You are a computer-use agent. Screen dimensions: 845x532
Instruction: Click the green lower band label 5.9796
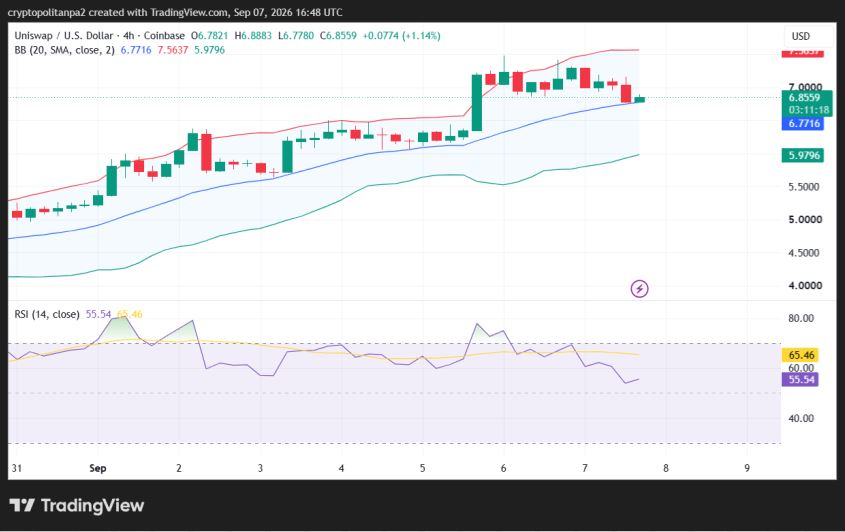804,155
